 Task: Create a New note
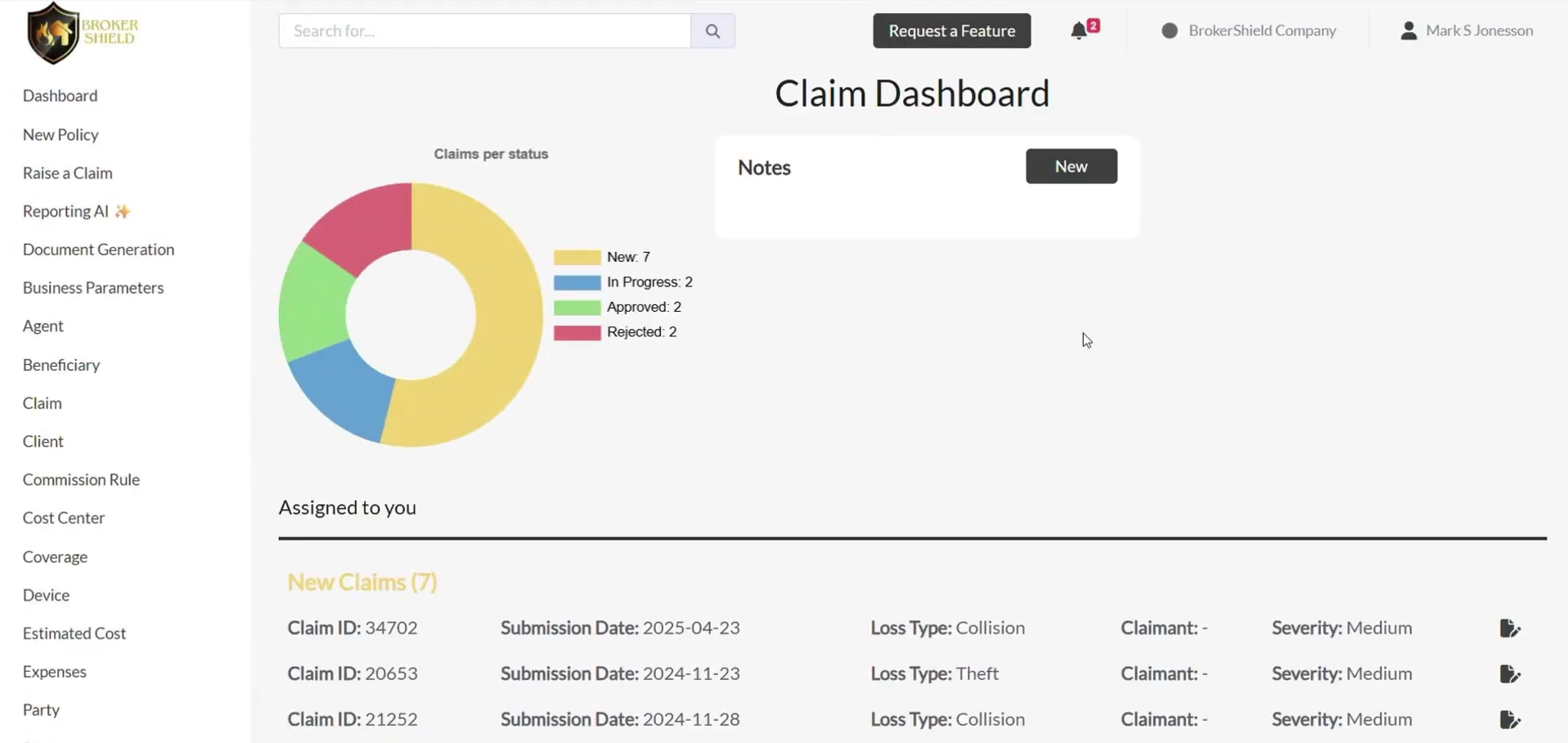pyautogui.click(x=1071, y=166)
